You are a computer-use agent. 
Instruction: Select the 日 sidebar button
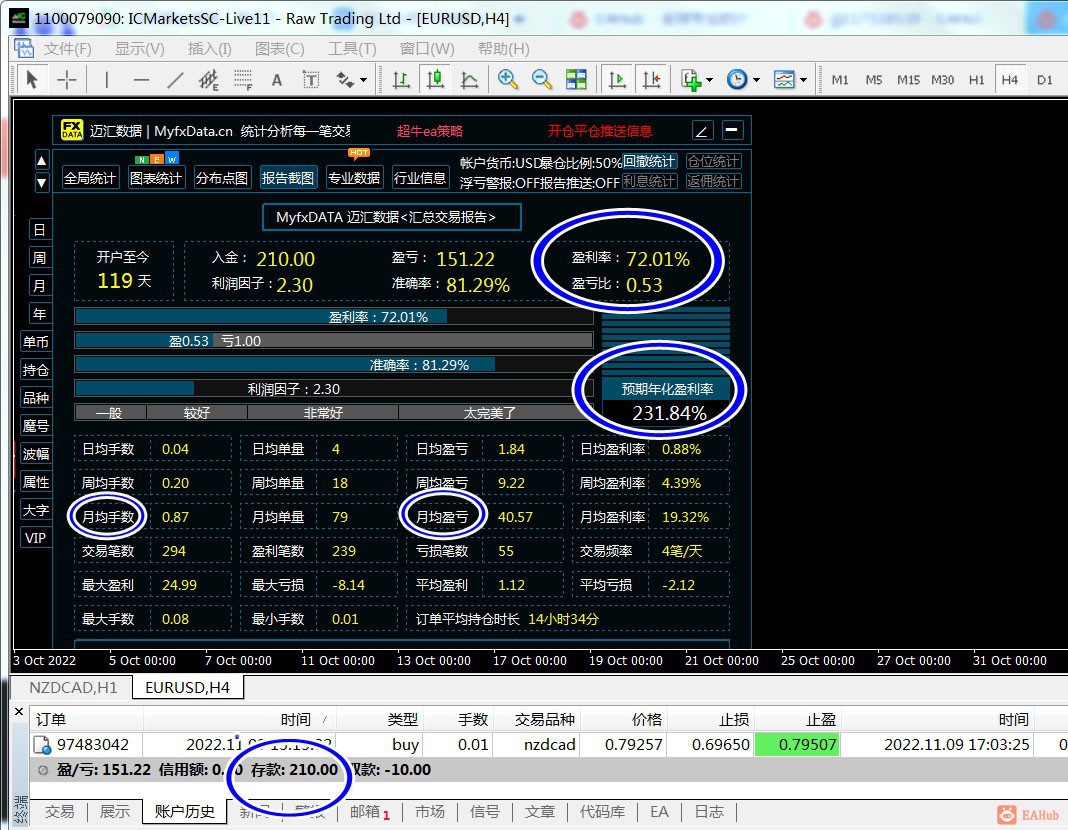point(40,229)
